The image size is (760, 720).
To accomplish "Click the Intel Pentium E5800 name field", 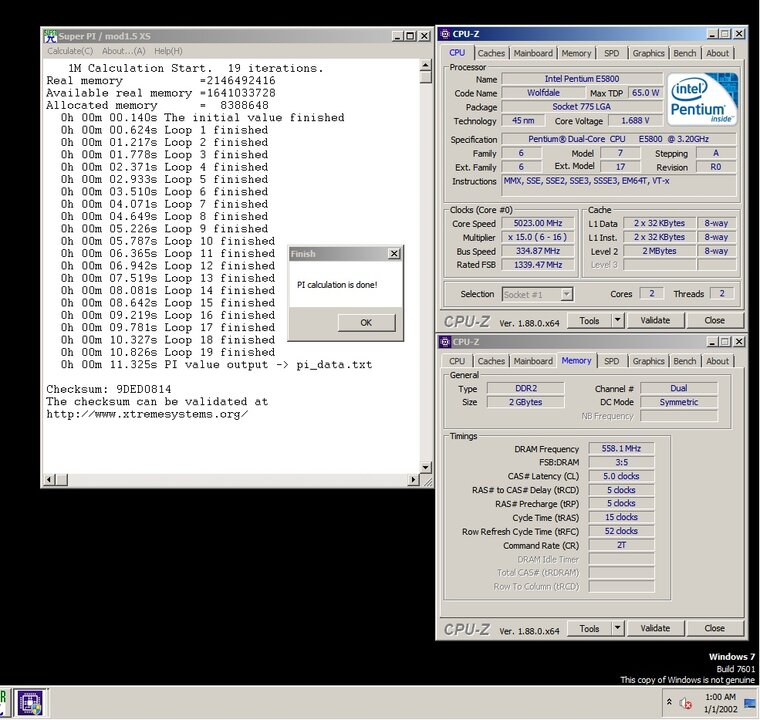I will pyautogui.click(x=582, y=79).
